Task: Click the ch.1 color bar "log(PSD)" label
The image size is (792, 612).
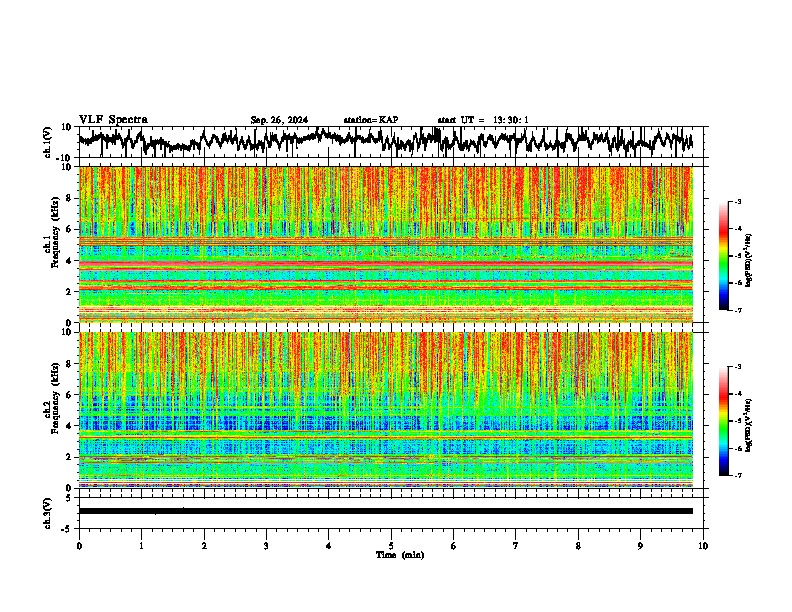Action: click(x=748, y=260)
